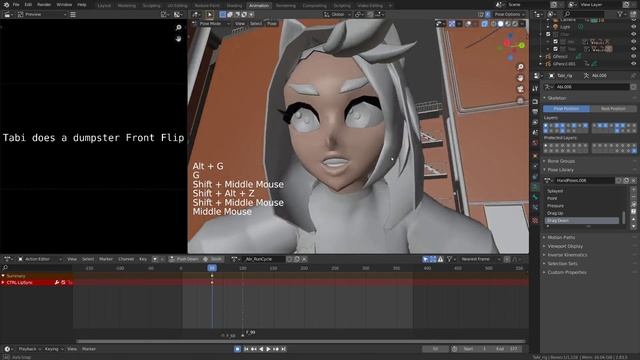The image size is (640, 360).
Task: Open the Window menu
Action: [x=64, y=4]
